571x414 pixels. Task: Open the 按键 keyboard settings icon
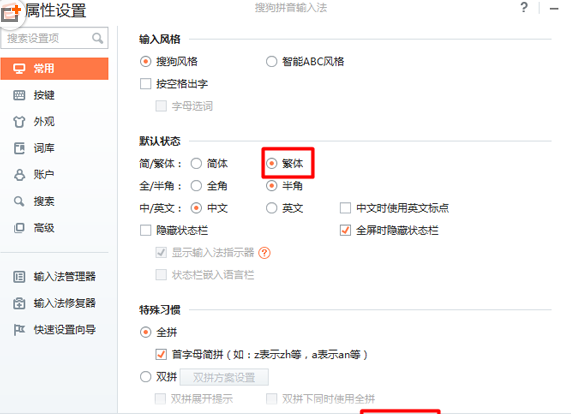(19, 95)
